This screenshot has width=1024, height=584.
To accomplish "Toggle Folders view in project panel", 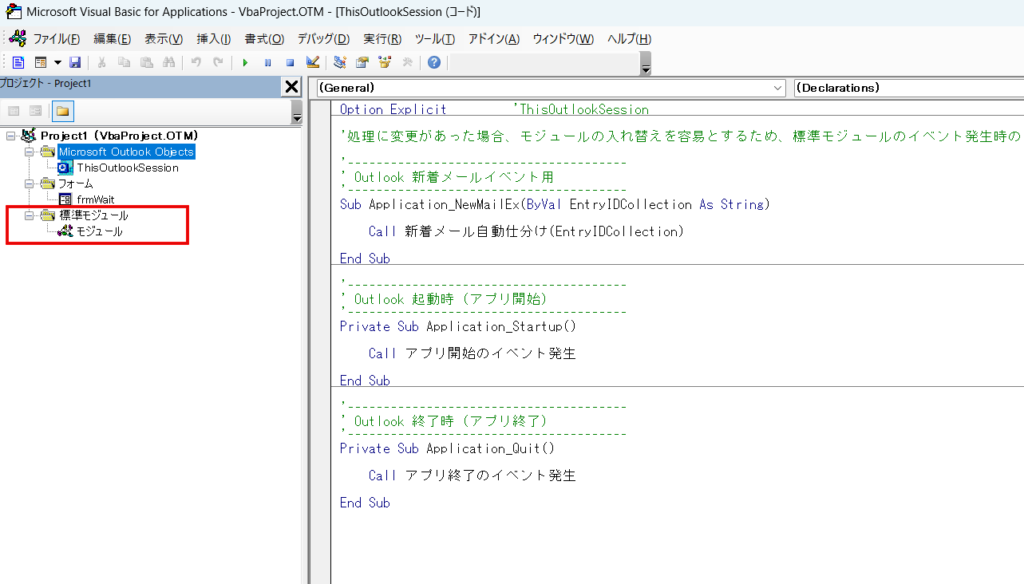I will point(62,111).
